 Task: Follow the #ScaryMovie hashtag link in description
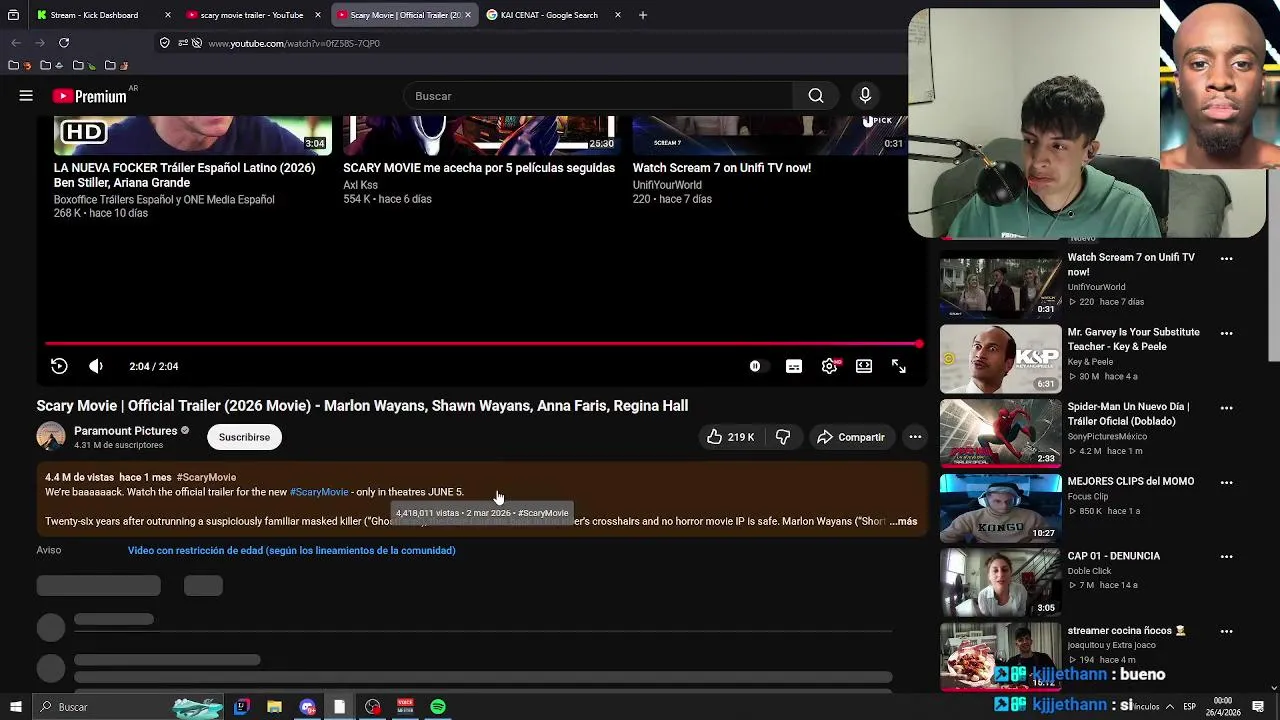pos(319,492)
